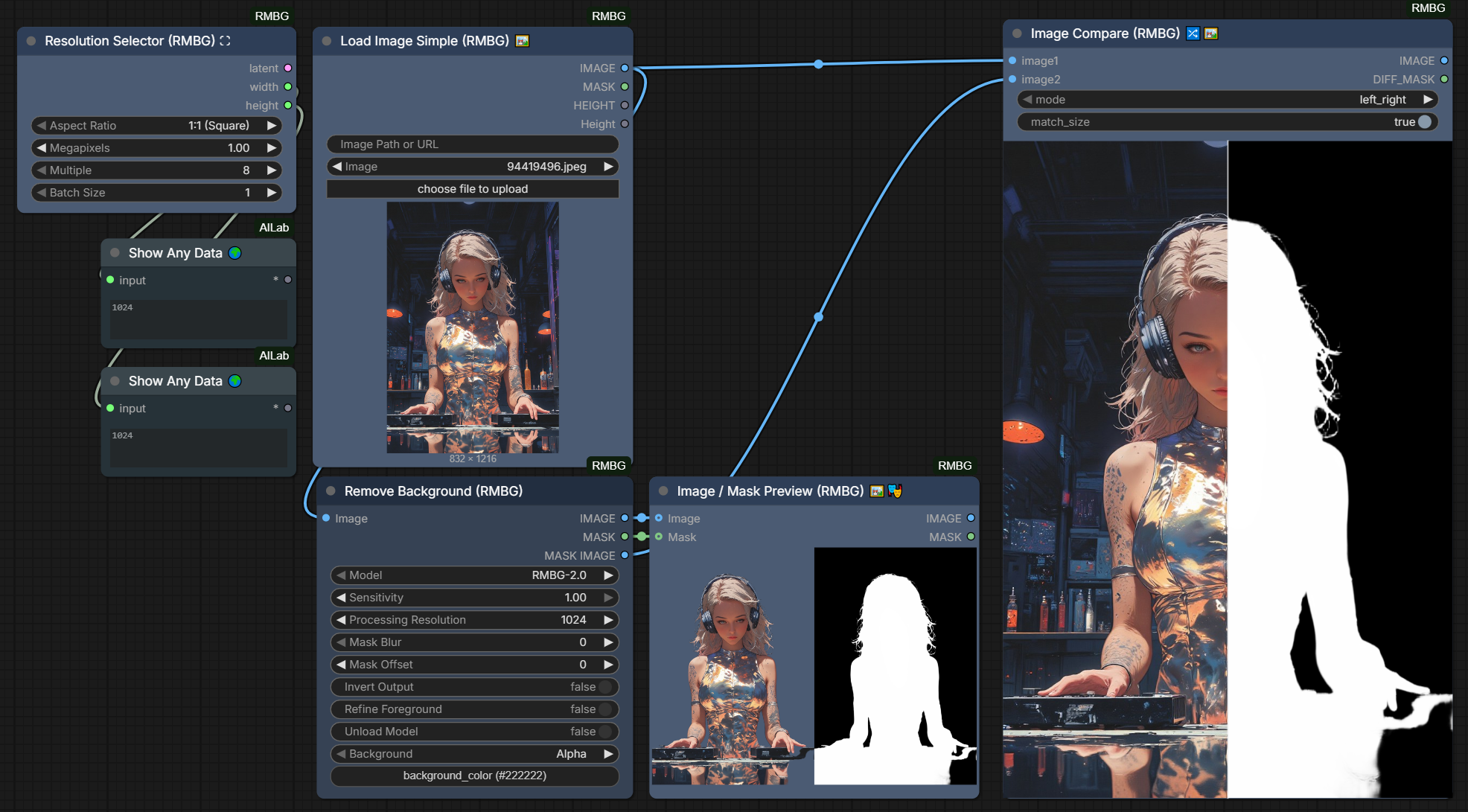Click the IMAGE output socket of Load Image Simple
Viewport: 1468px width, 812px height.
[625, 68]
